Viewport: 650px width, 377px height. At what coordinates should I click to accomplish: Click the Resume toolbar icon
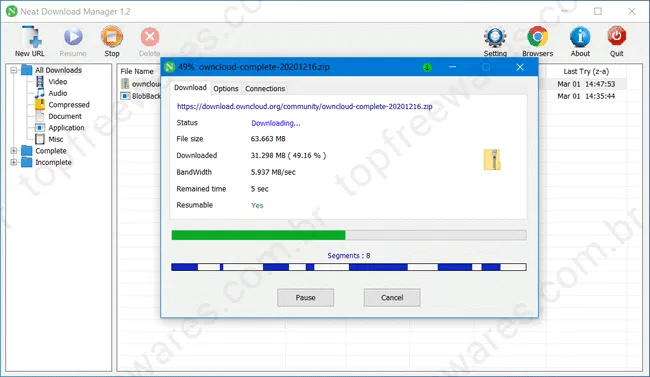[x=73, y=36]
